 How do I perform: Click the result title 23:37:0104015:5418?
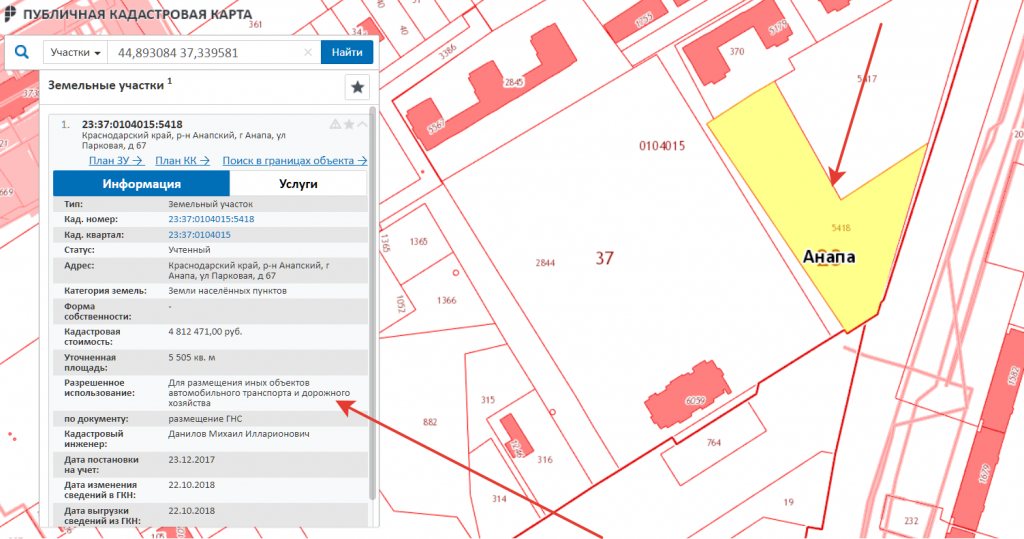[132, 124]
